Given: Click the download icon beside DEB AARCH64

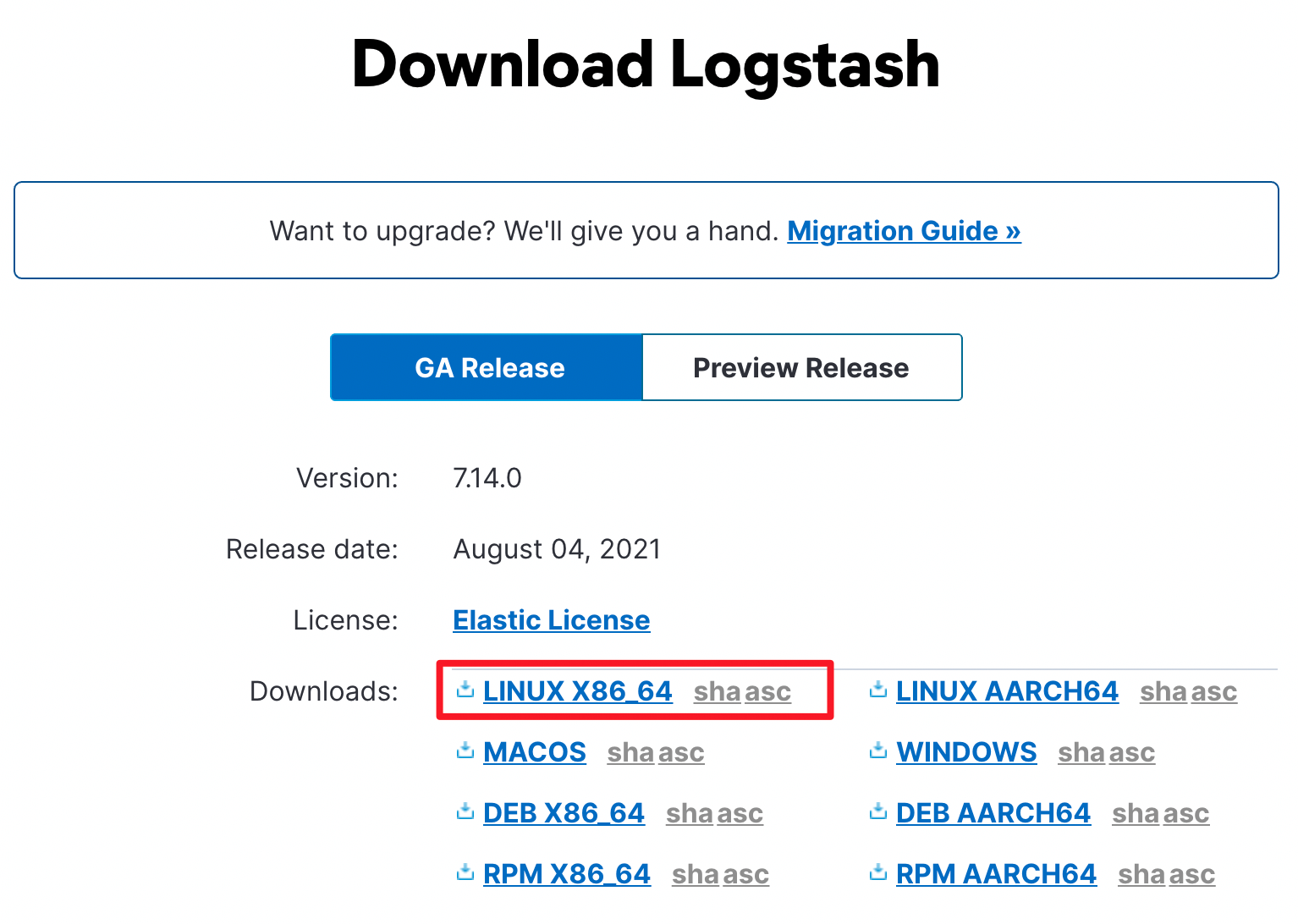Looking at the screenshot, I should (x=878, y=811).
